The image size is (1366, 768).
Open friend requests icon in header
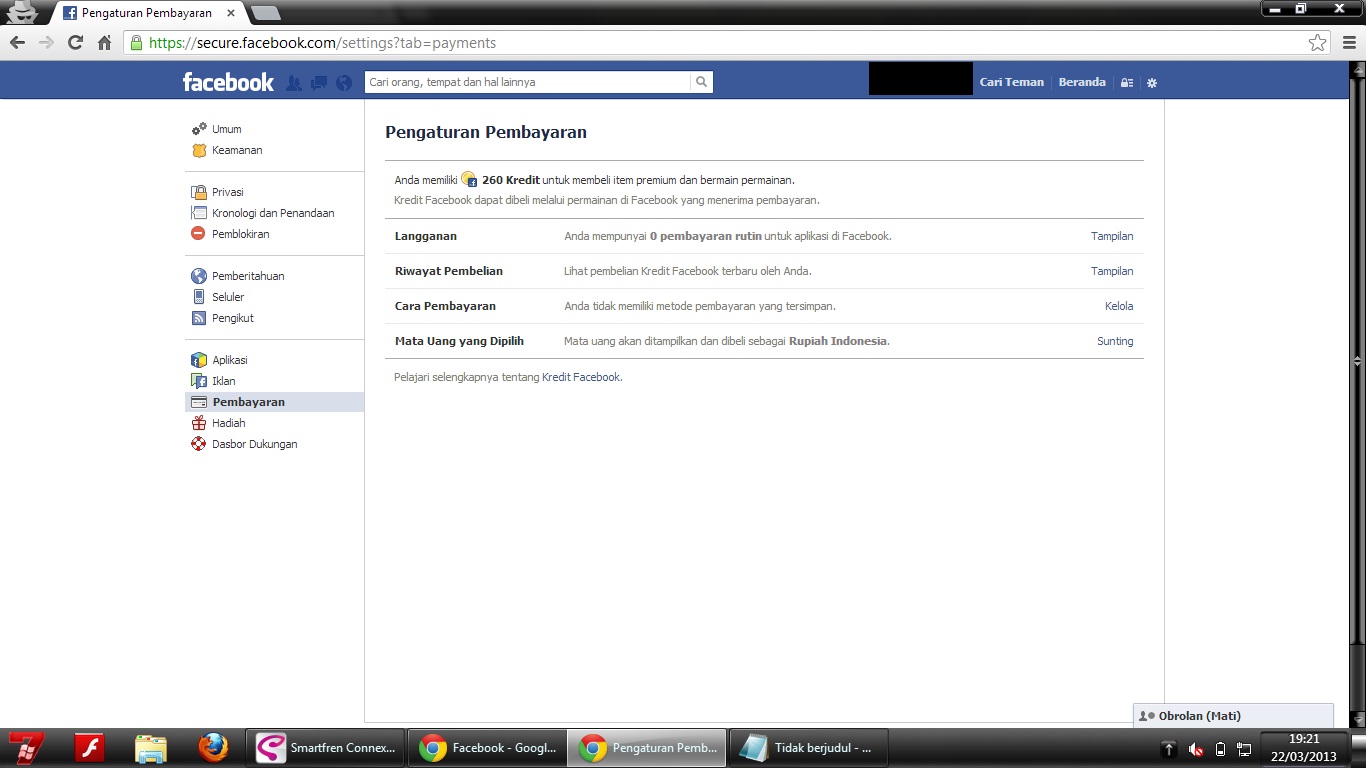click(x=294, y=83)
